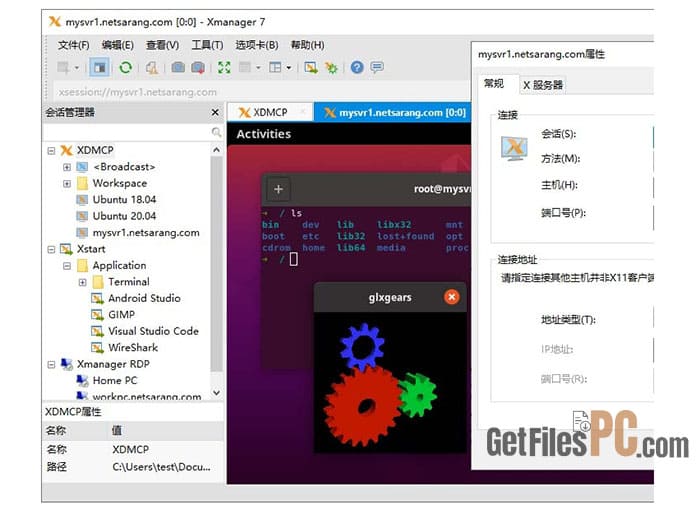Open the X 服务器 tab in properties
Image resolution: width=700 pixels, height=523 pixels.
tap(542, 85)
